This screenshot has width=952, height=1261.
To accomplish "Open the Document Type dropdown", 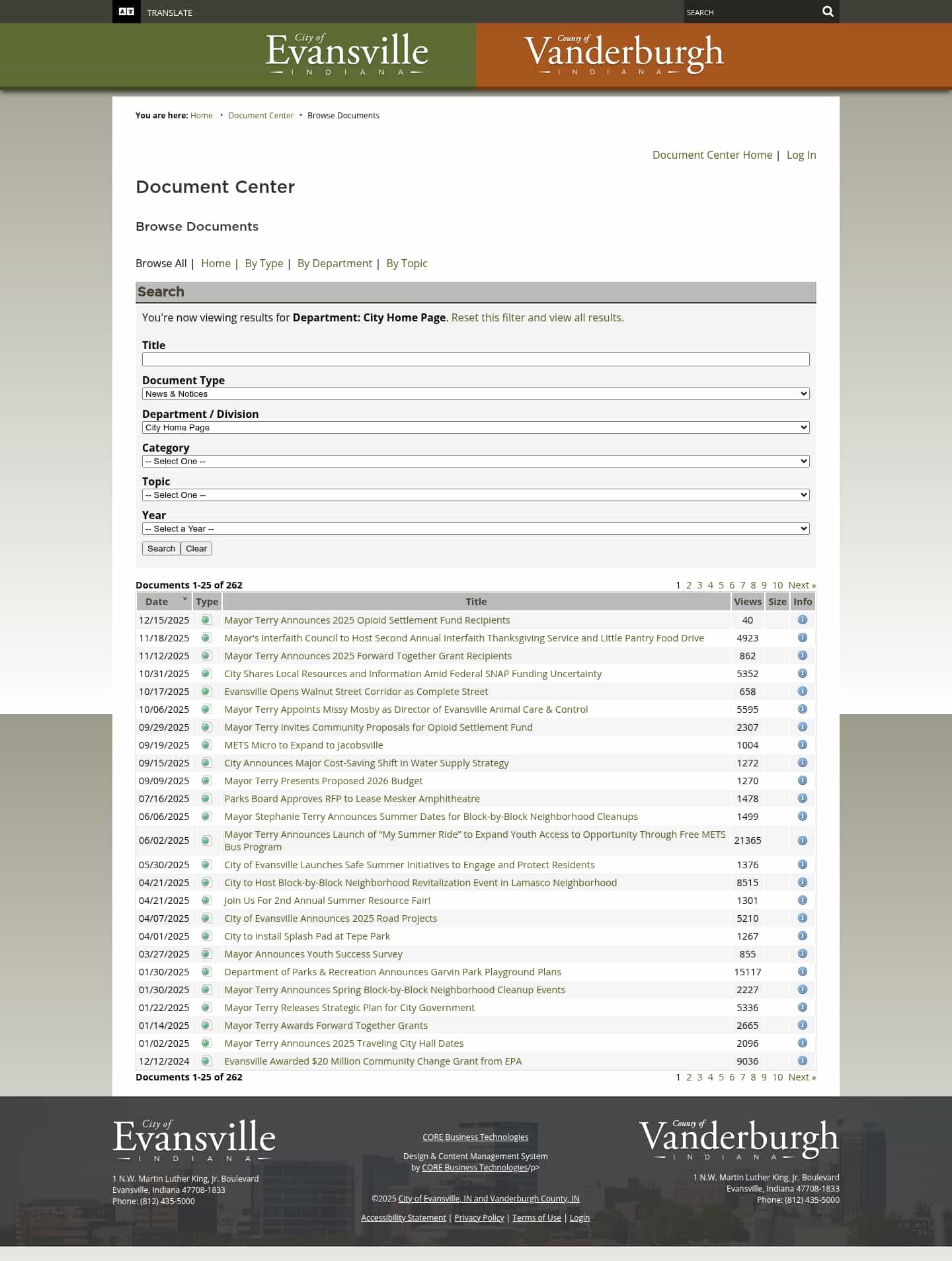I will pos(476,394).
